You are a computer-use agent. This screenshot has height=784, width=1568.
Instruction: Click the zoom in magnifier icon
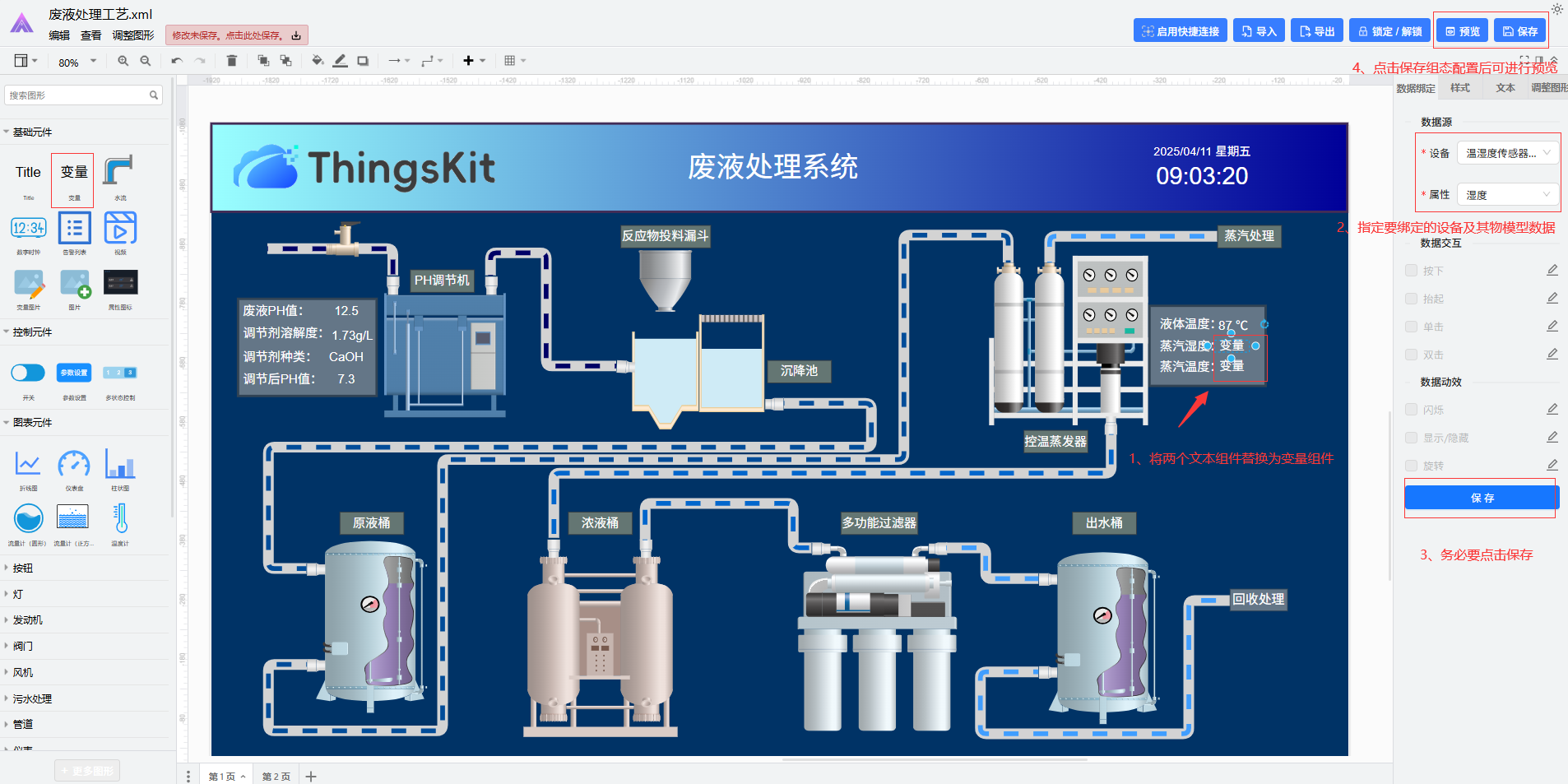123,61
